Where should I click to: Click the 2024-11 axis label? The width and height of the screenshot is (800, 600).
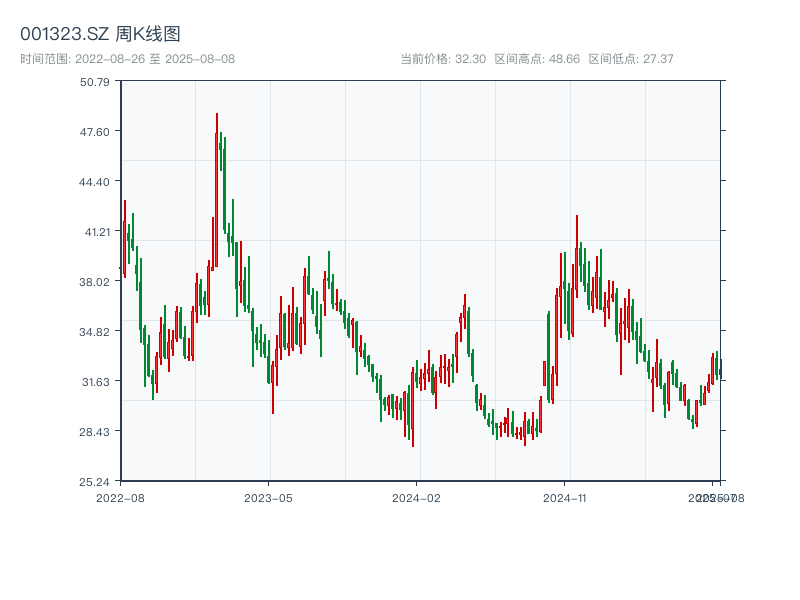click(564, 496)
